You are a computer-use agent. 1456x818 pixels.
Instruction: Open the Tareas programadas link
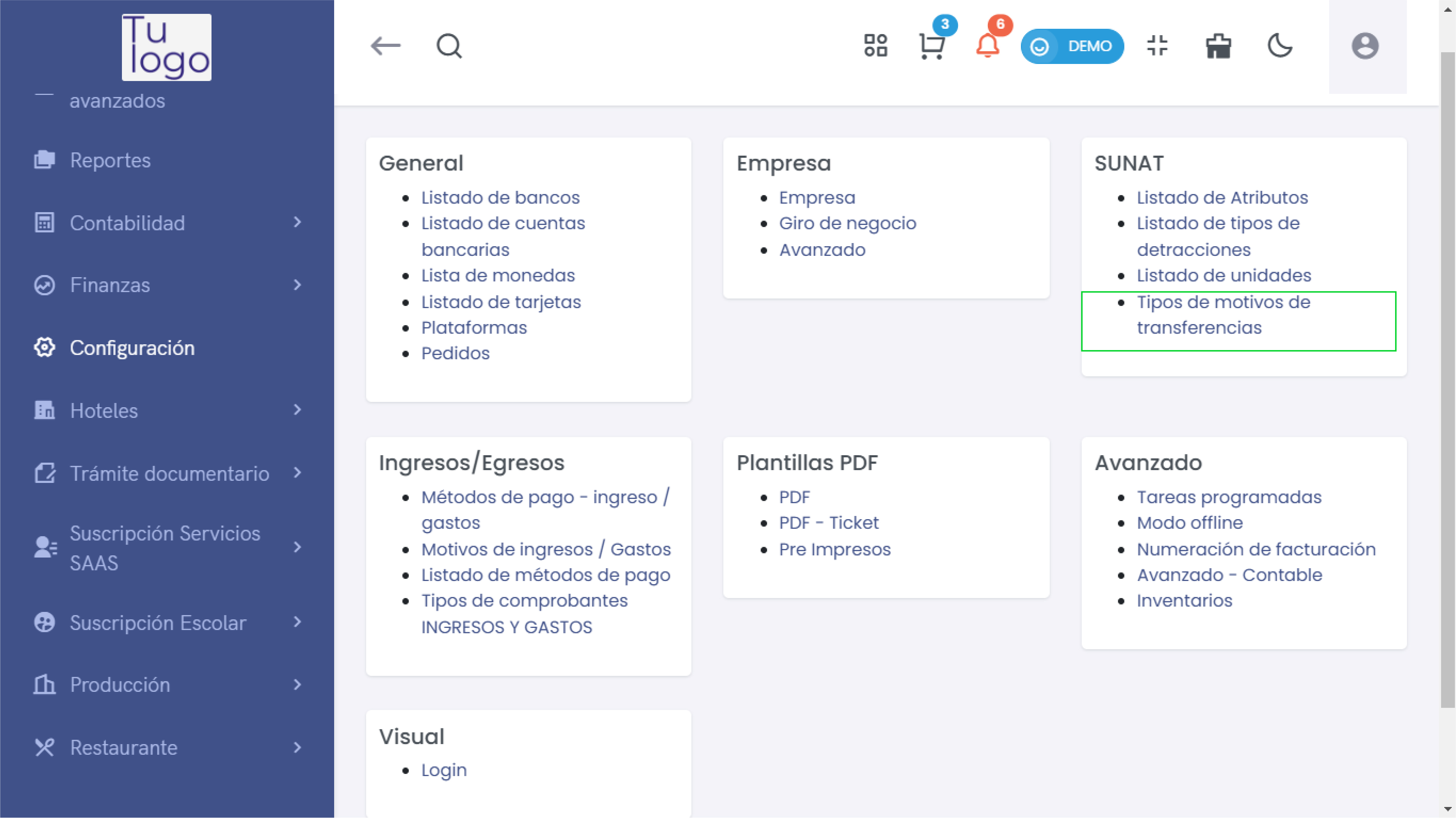[1229, 497]
